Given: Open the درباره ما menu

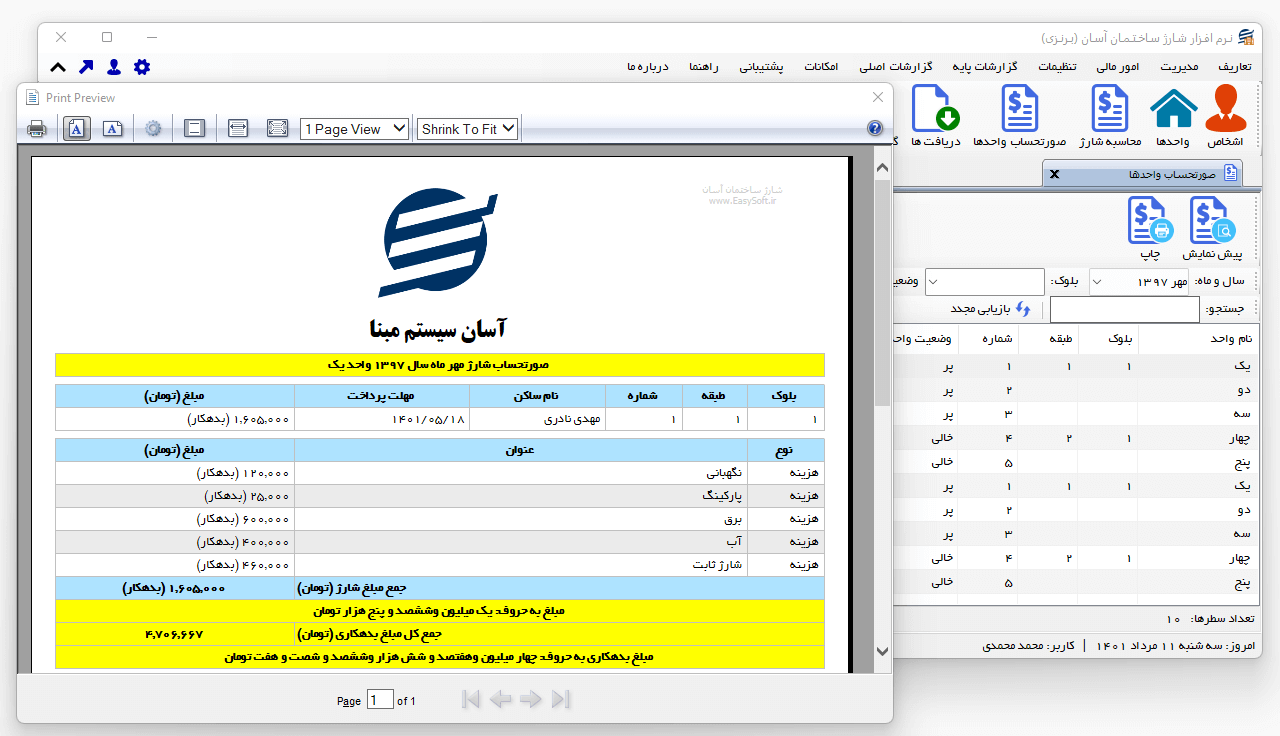Looking at the screenshot, I should point(647,67).
